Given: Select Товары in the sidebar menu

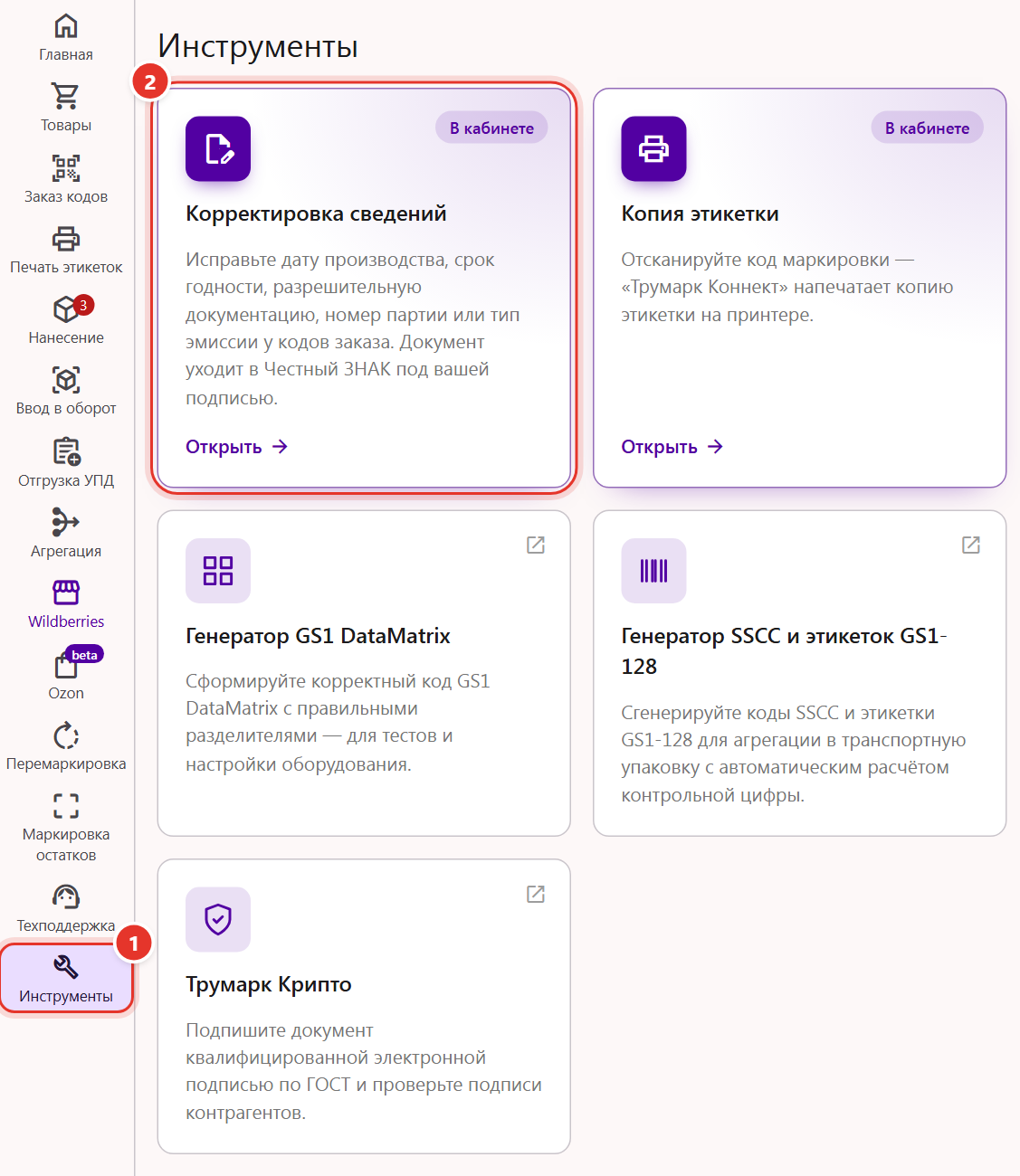Looking at the screenshot, I should (x=66, y=125).
